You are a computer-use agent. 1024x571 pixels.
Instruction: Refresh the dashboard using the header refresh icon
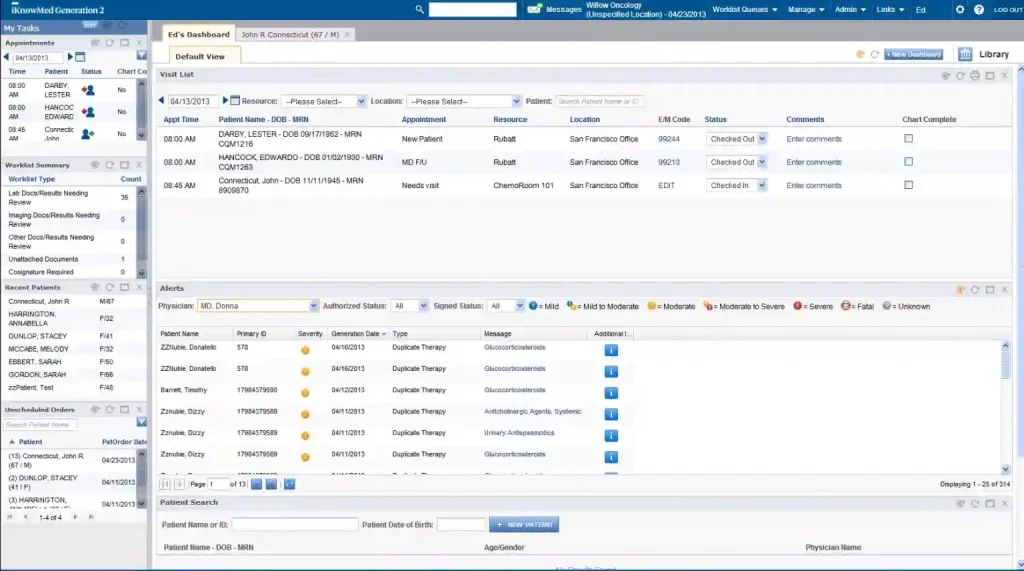pyautogui.click(x=874, y=54)
